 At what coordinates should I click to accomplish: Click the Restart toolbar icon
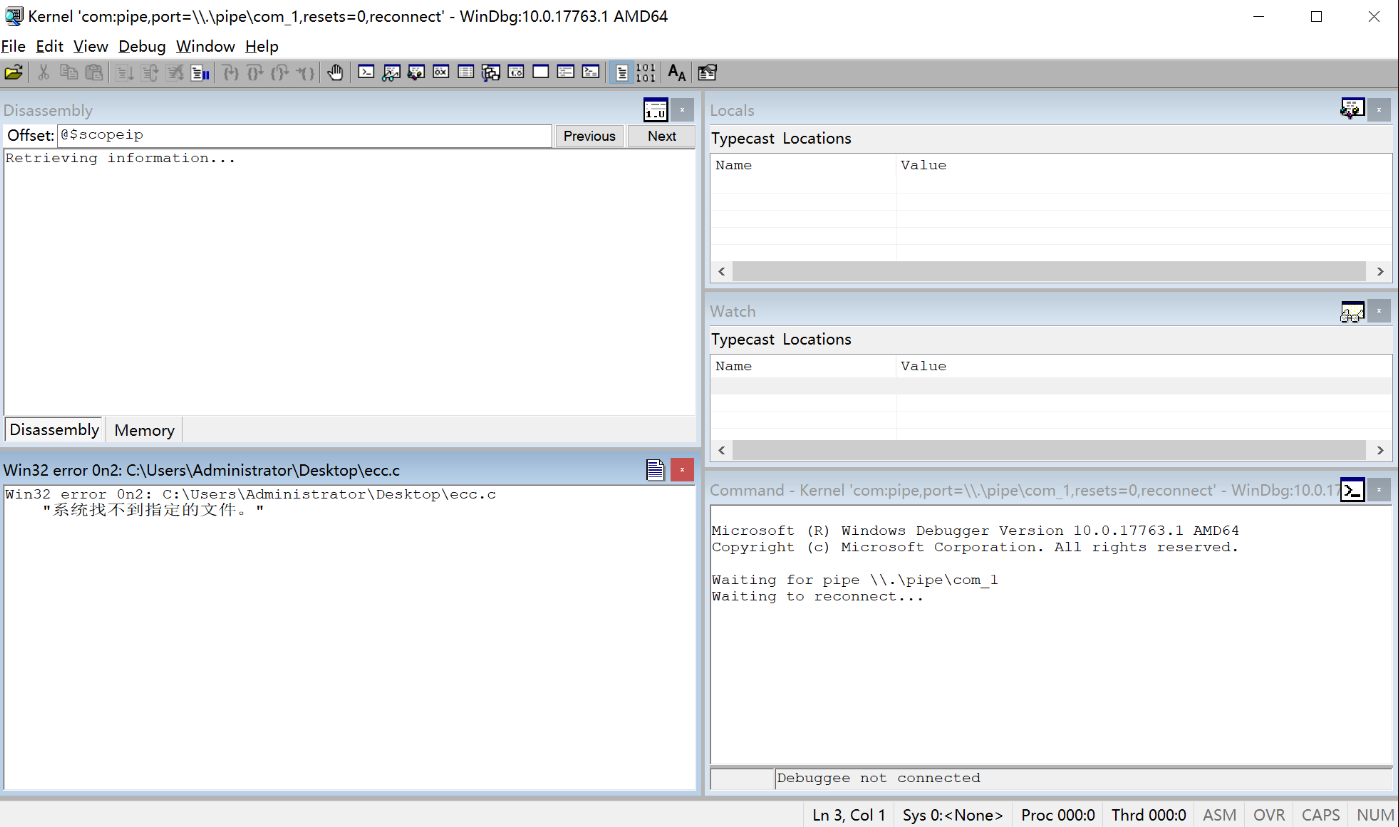point(150,72)
